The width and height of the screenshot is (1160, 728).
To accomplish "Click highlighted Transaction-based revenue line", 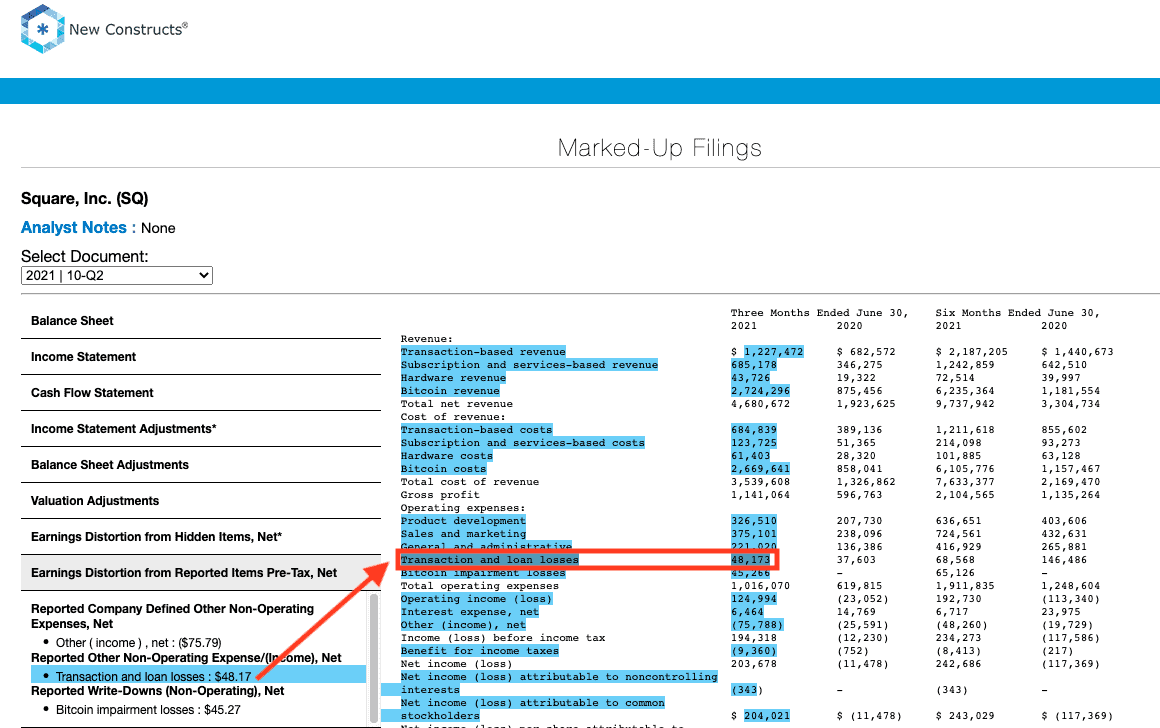I will 483,351.
